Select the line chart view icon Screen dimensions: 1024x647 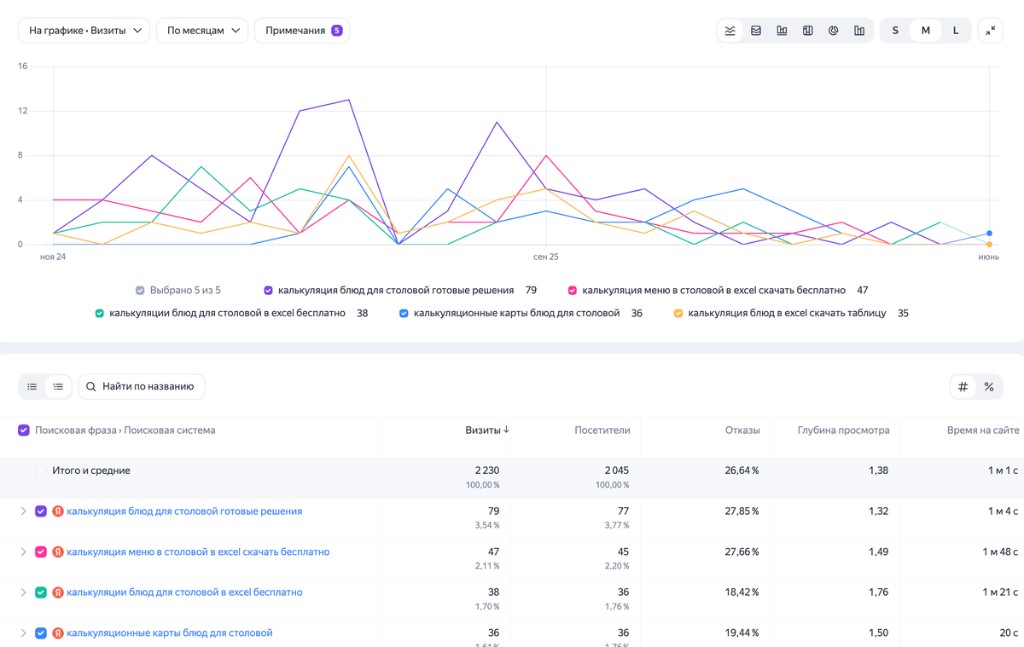730,31
